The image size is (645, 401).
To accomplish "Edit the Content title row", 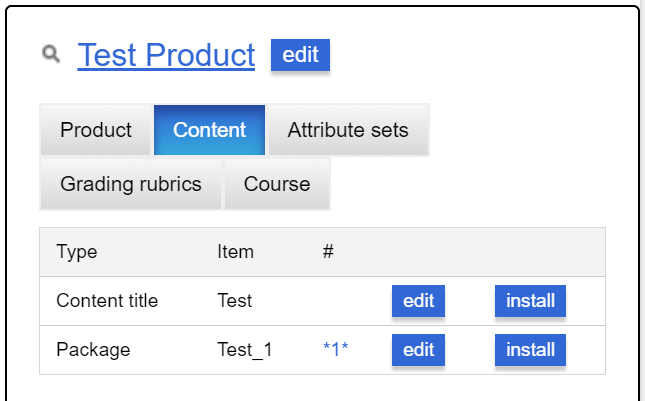I will [418, 301].
